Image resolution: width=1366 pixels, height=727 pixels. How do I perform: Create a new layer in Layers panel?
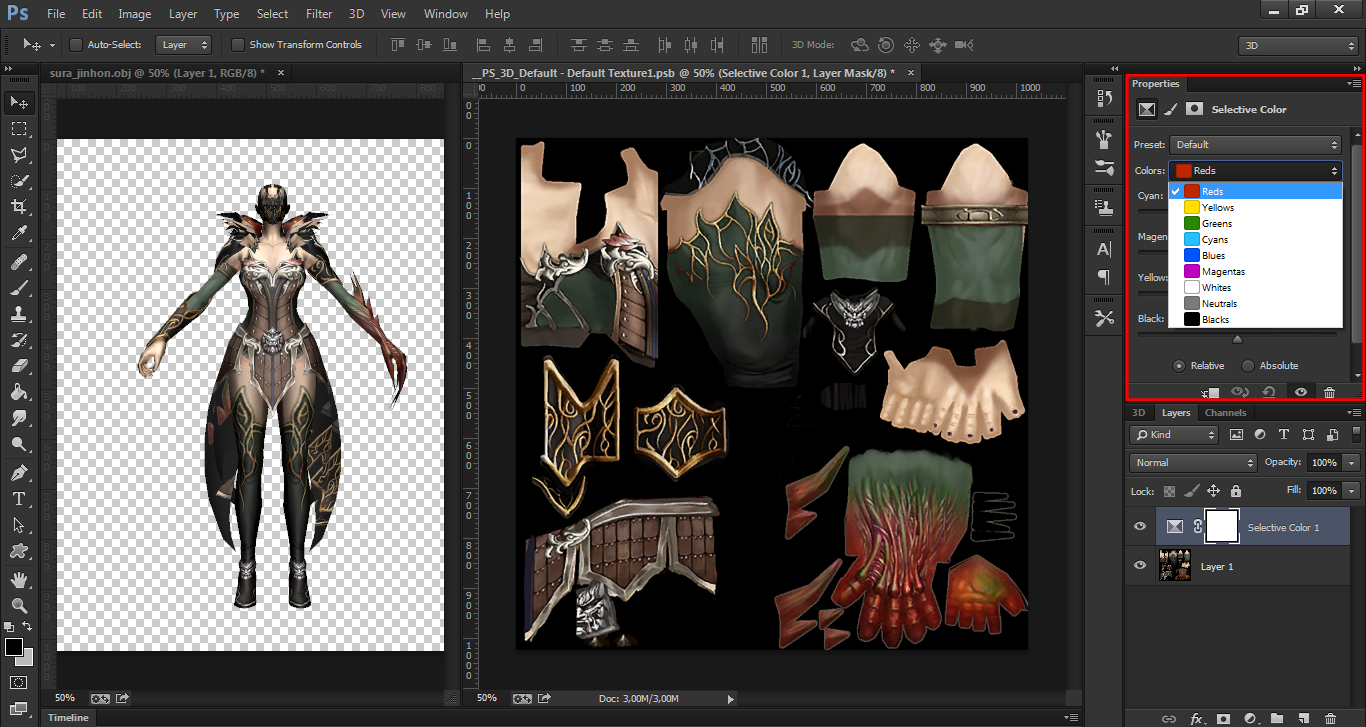tap(1303, 718)
